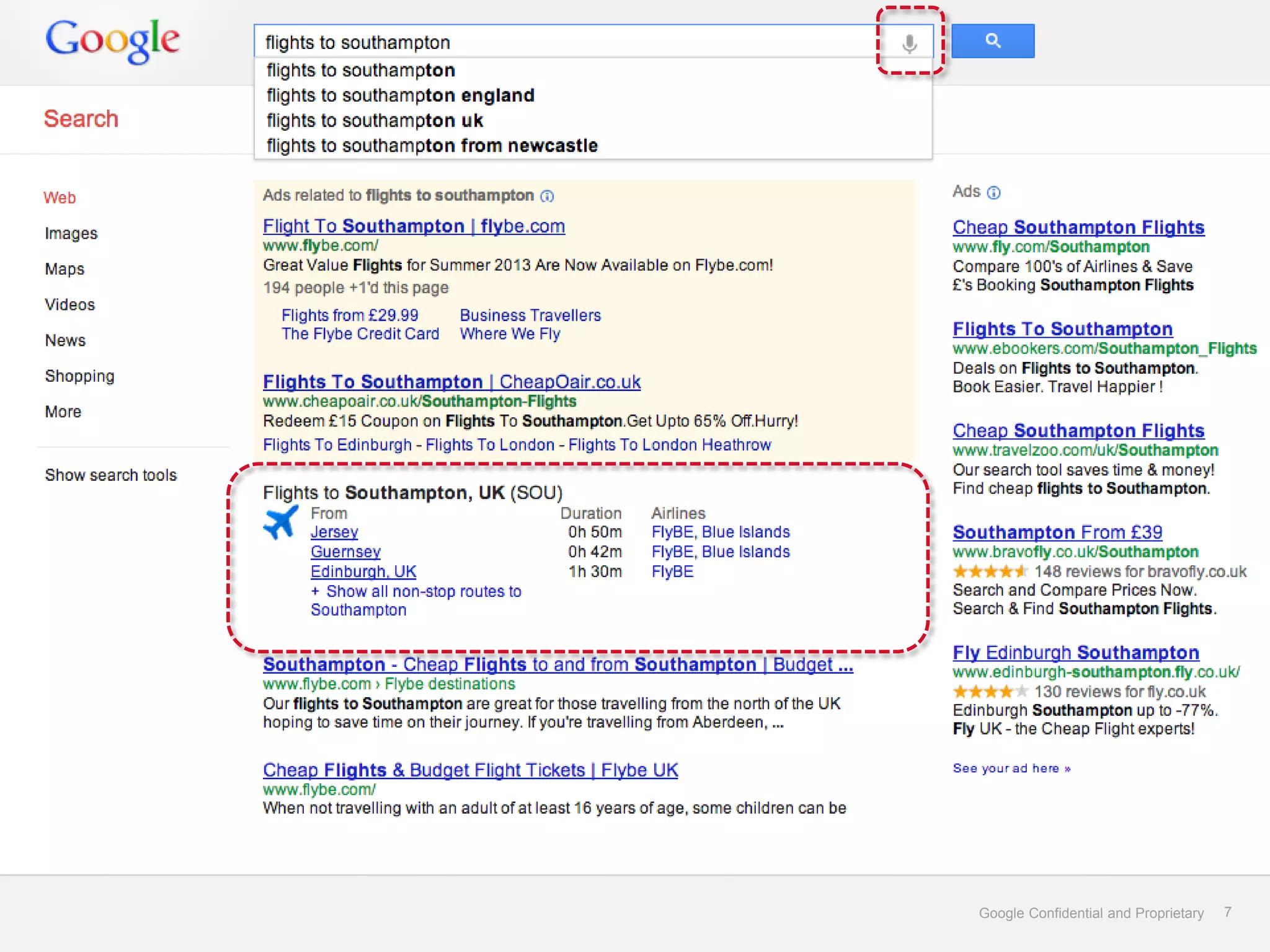This screenshot has width=1270, height=952.
Task: Switch to Images results
Action: [x=71, y=234]
